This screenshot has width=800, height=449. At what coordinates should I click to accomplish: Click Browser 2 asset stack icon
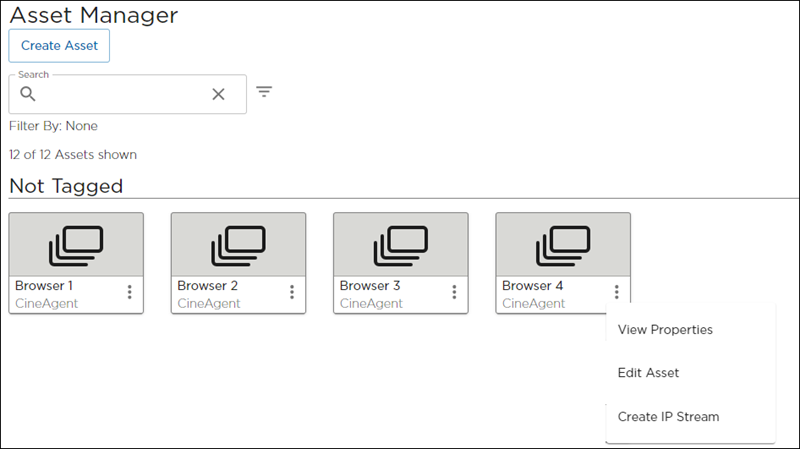(238, 245)
